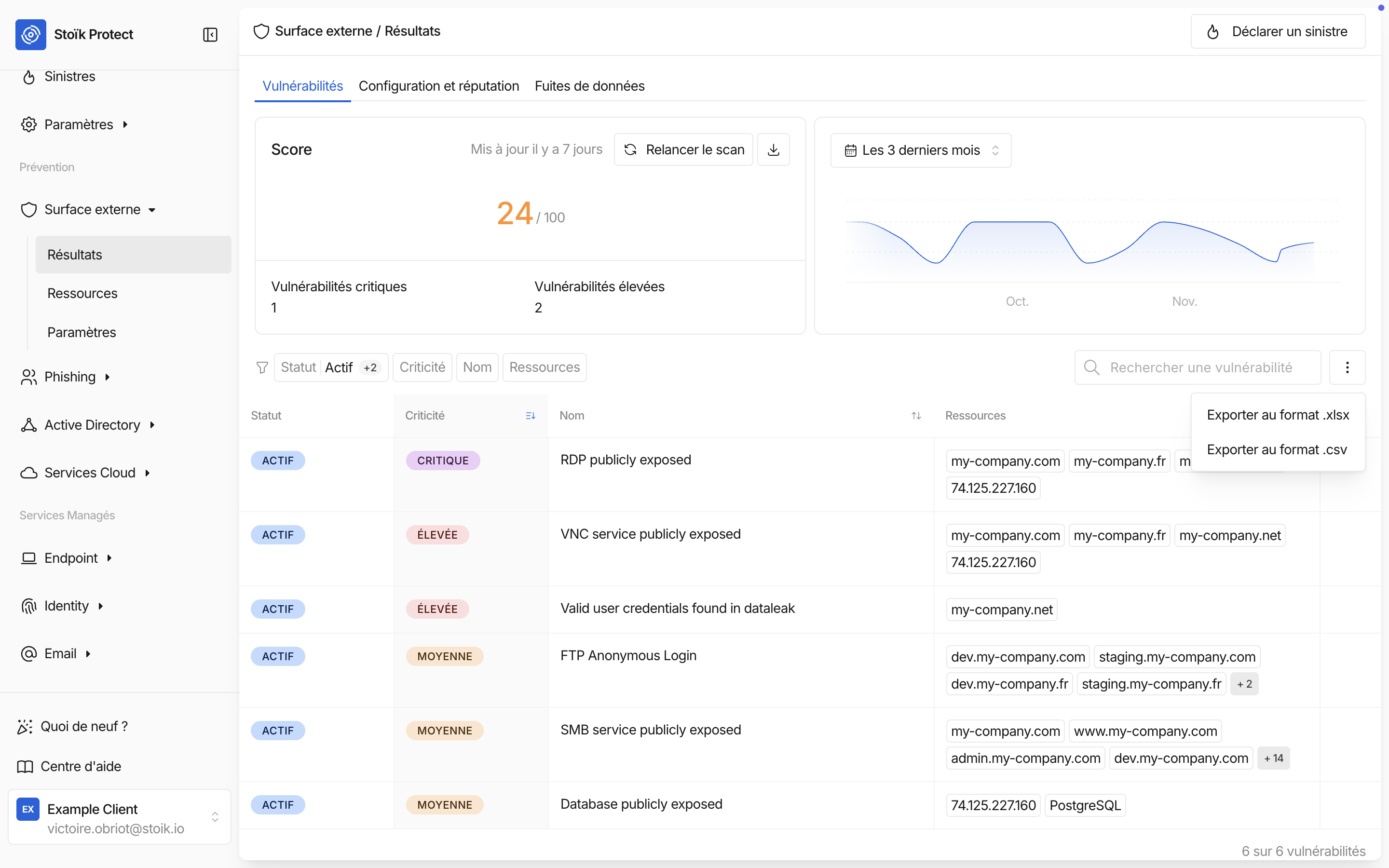Click the download score report icon
This screenshot has height=868, width=1389.
coord(773,150)
